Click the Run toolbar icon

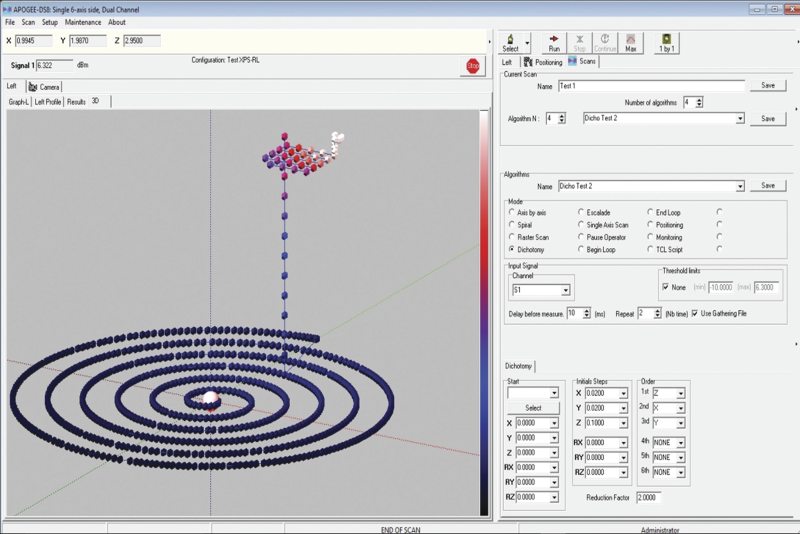point(554,41)
